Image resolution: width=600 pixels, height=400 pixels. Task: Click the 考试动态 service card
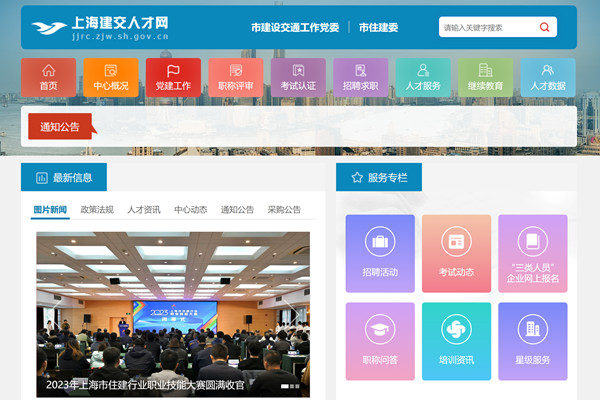[456, 253]
